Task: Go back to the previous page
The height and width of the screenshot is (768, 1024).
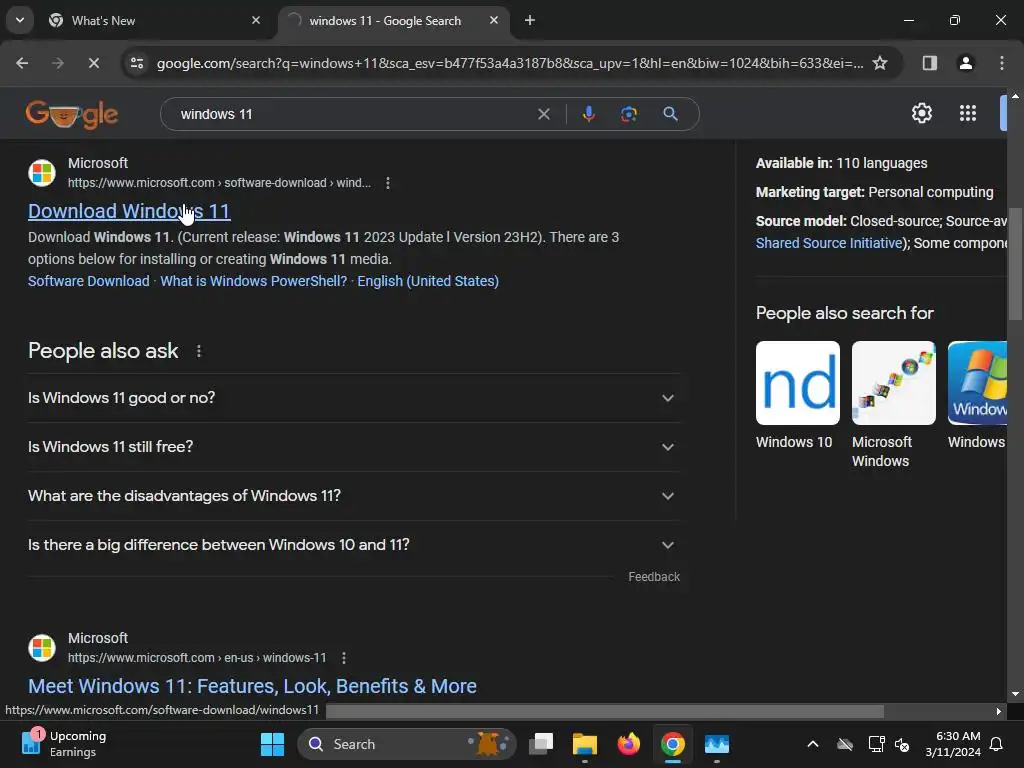Action: coord(22,63)
